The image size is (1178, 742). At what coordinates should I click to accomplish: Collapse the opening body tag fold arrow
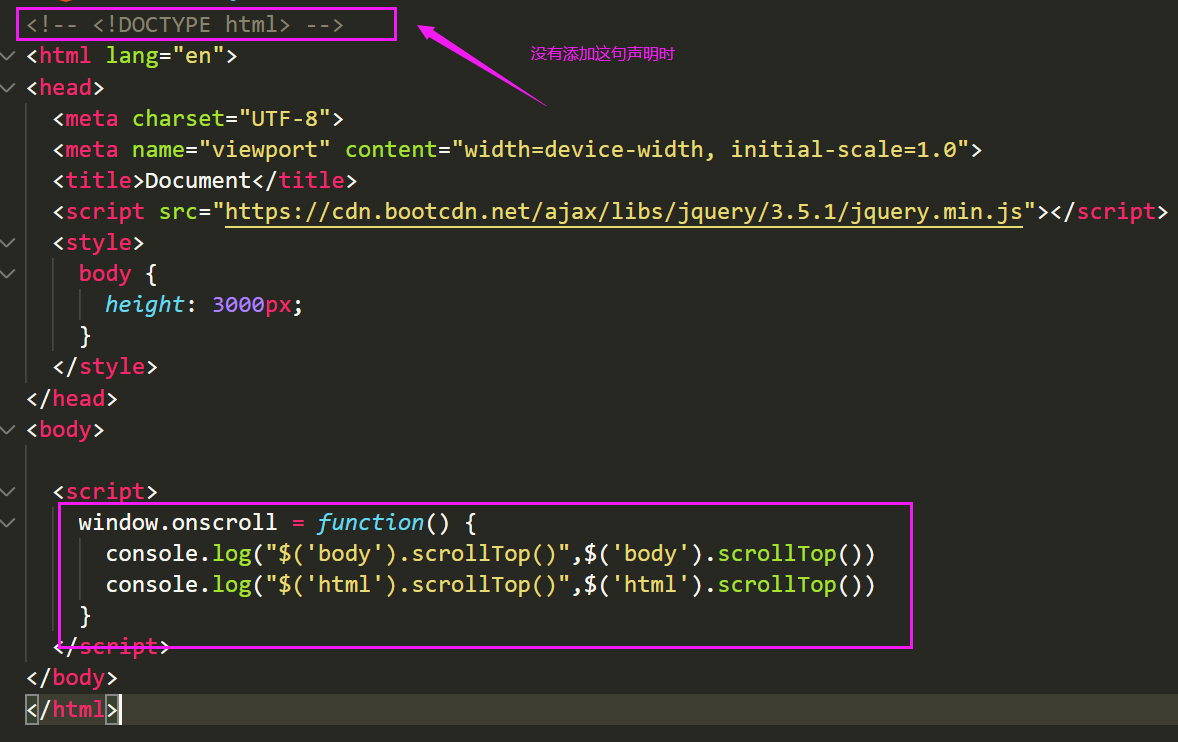coord(8,430)
